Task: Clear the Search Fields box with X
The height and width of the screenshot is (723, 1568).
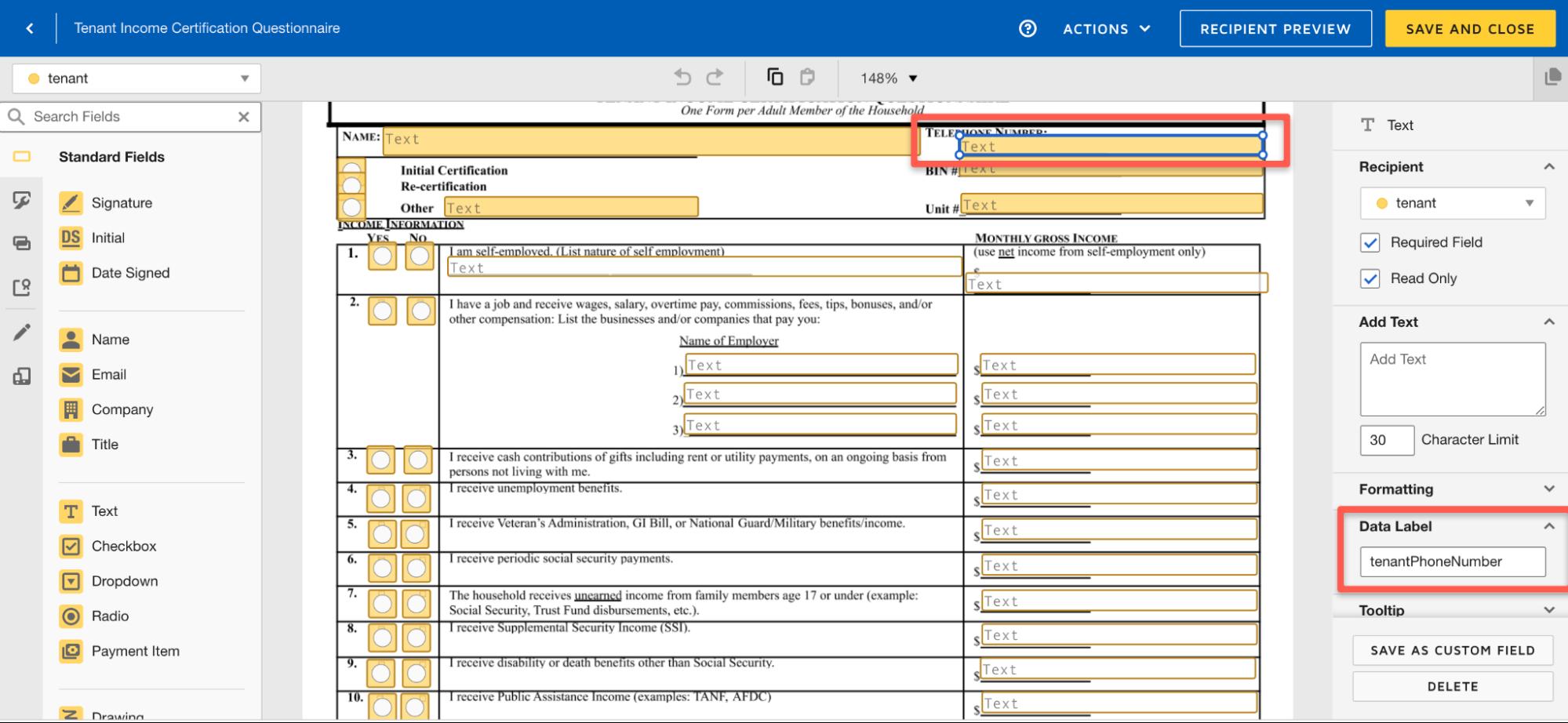Action: tap(244, 117)
